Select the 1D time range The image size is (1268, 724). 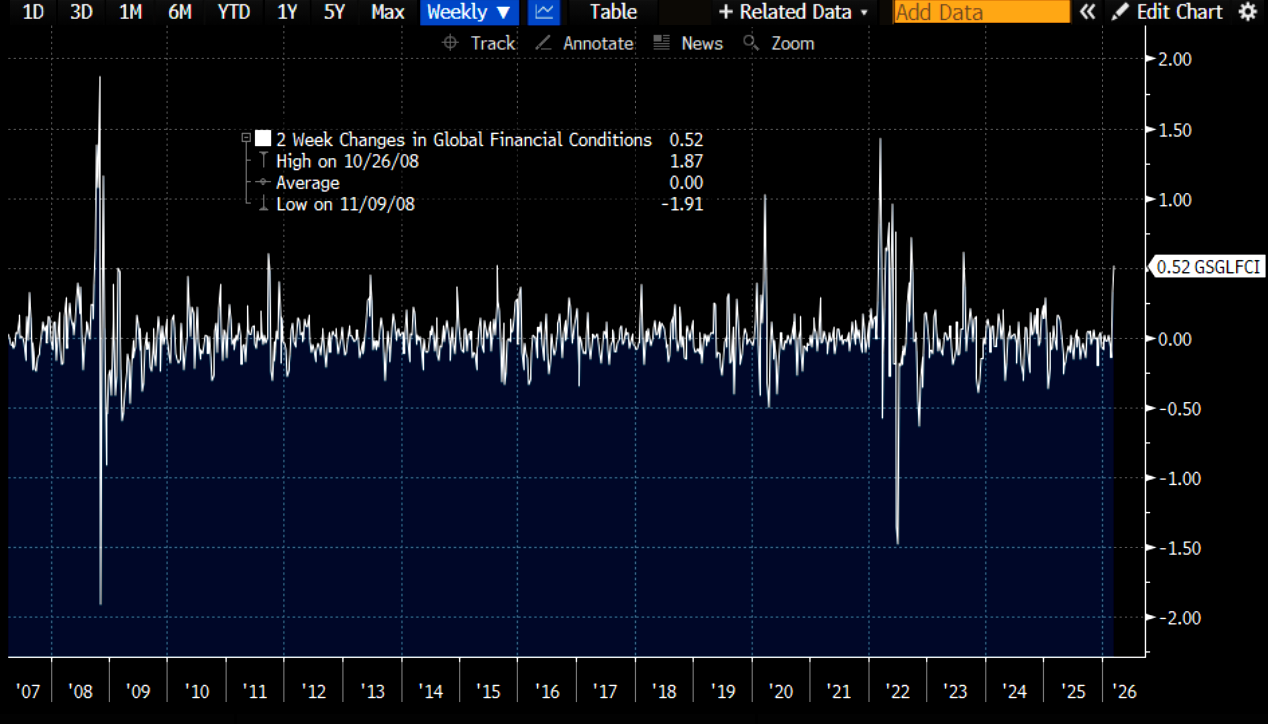click(33, 12)
